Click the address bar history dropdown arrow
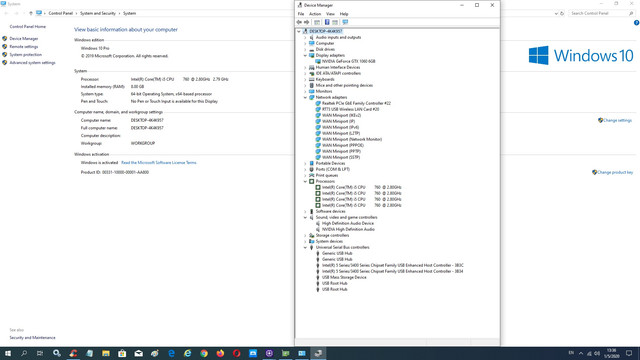The width and height of the screenshot is (640, 360). point(556,13)
